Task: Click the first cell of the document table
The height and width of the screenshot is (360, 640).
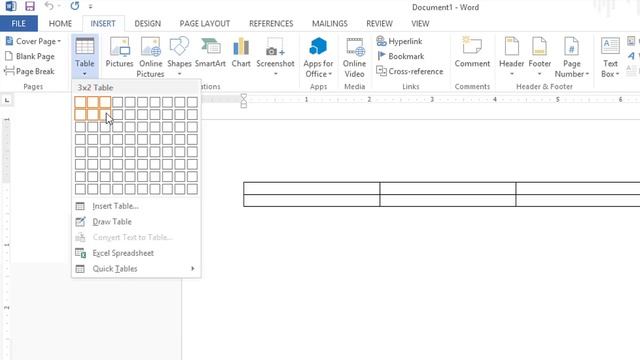Action: coord(311,188)
